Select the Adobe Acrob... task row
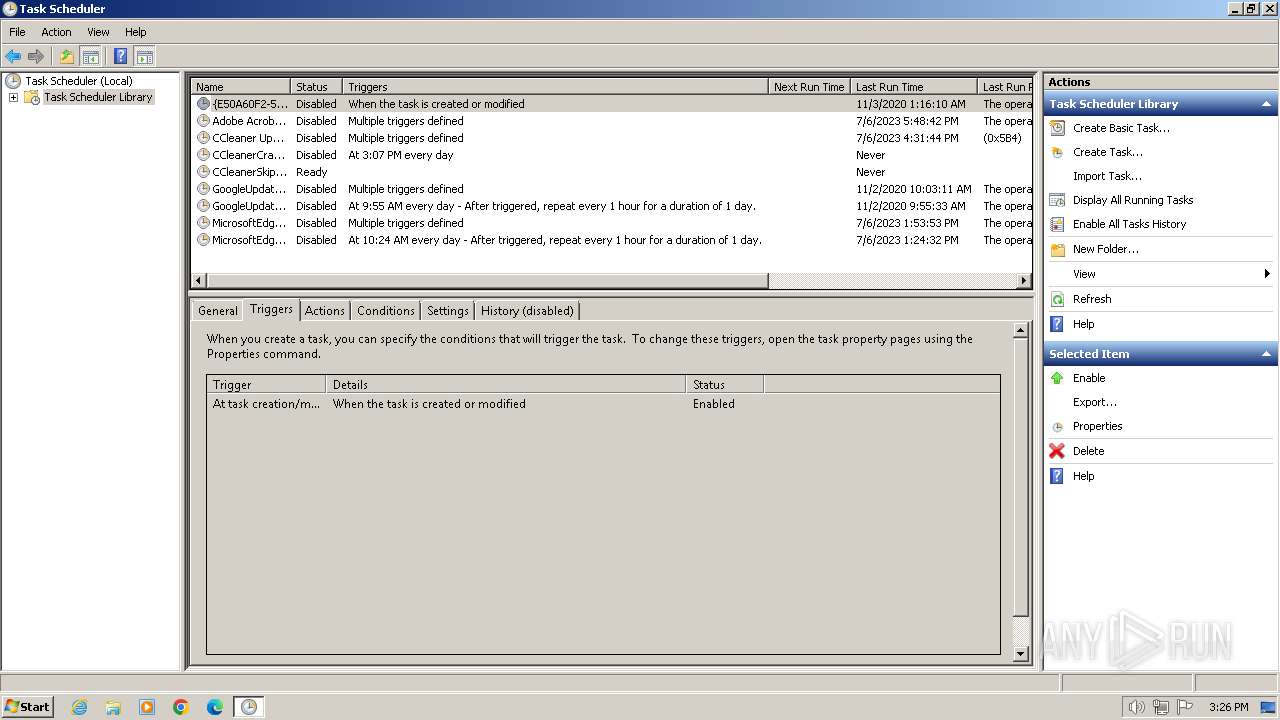This screenshot has width=1280, height=720. 611,121
